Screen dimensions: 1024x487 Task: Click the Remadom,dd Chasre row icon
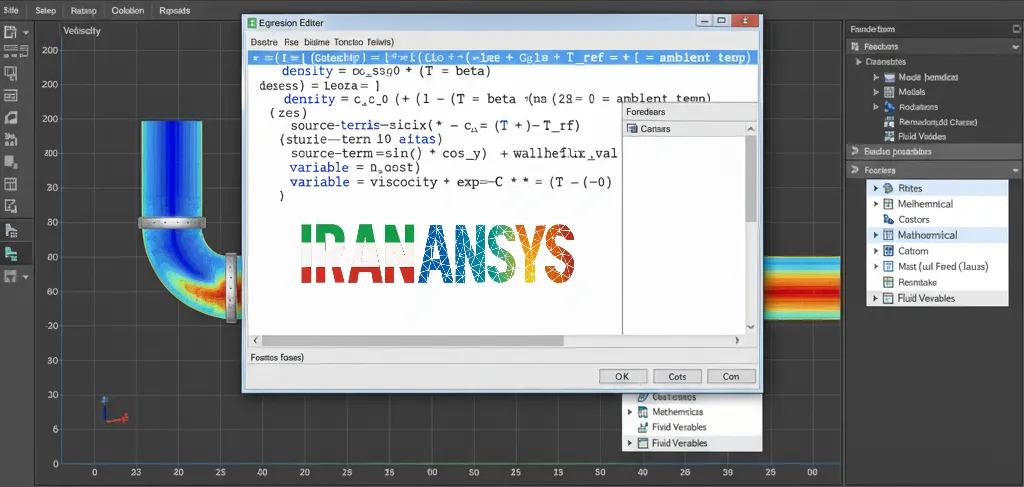889,122
